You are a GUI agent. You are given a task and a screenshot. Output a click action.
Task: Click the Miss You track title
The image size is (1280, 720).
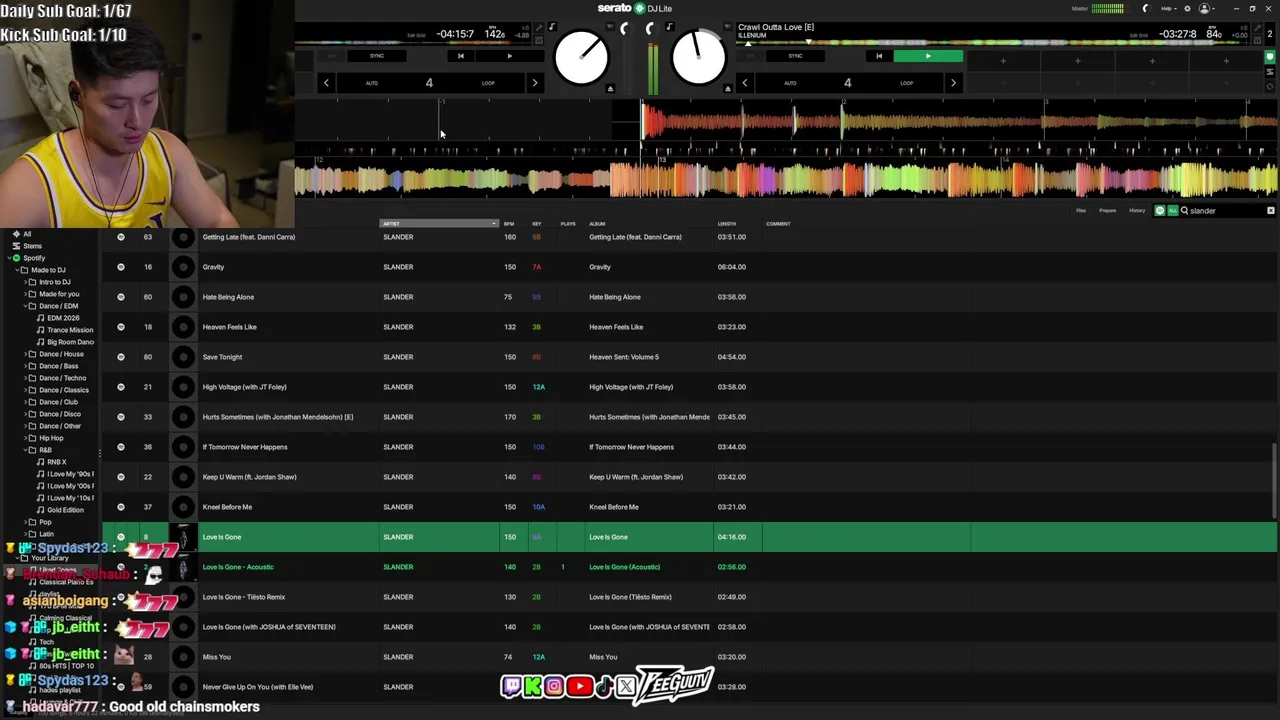(217, 657)
